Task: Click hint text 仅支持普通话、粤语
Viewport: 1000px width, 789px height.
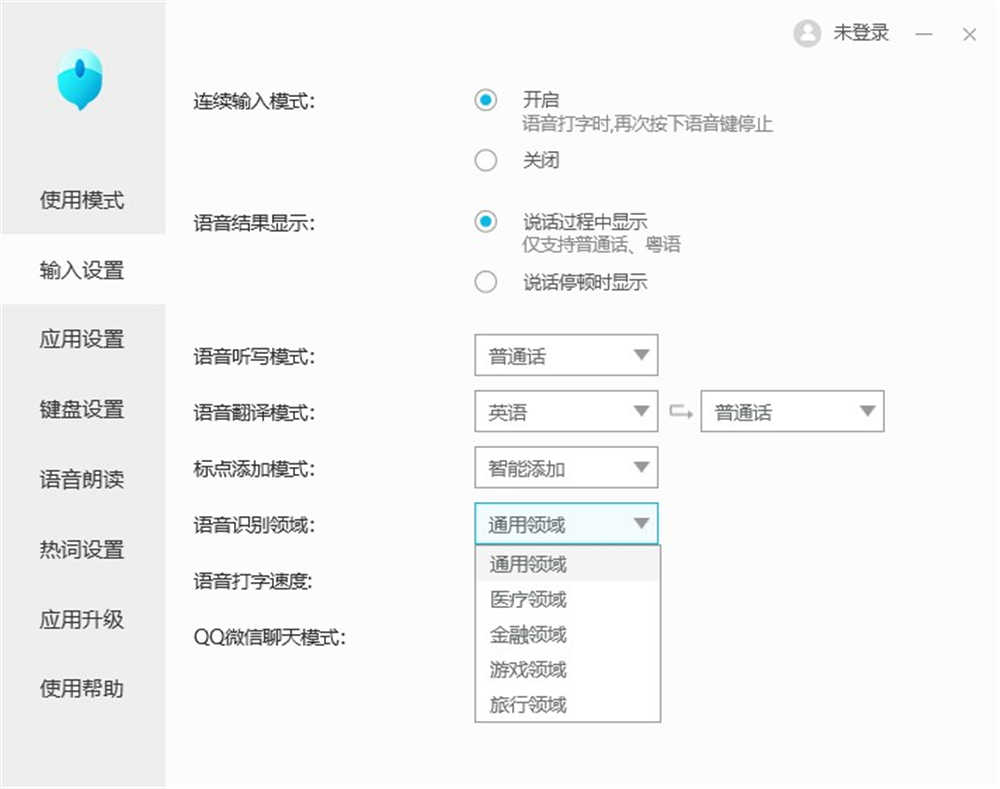Action: coord(601,244)
